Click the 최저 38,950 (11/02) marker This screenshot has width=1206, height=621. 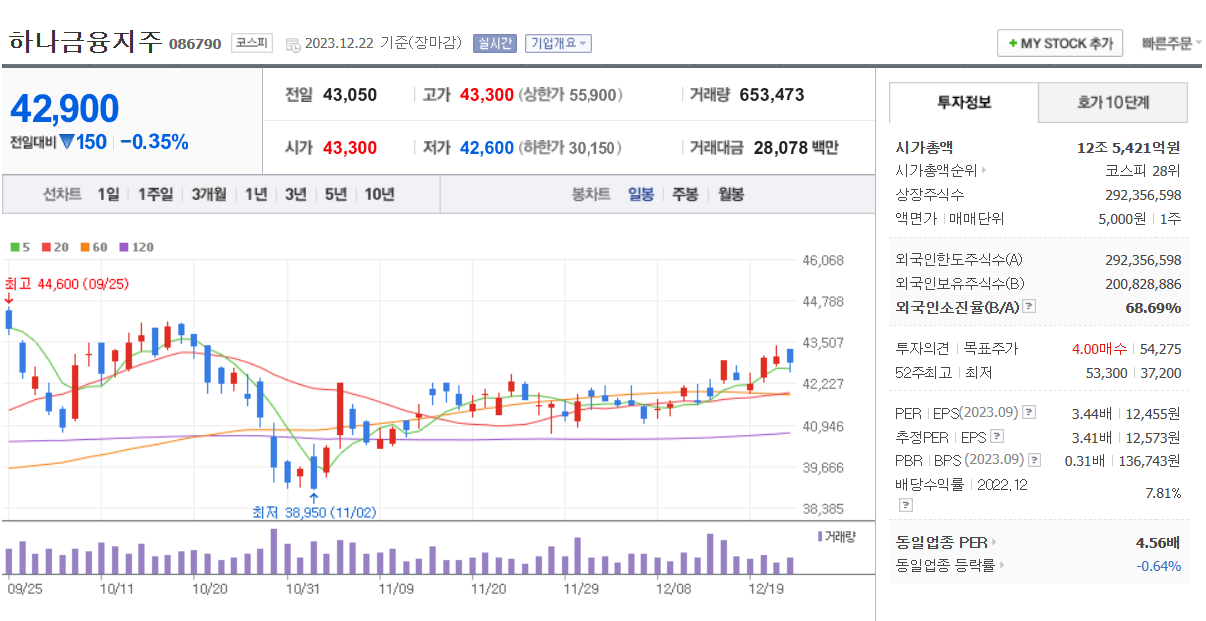315,512
